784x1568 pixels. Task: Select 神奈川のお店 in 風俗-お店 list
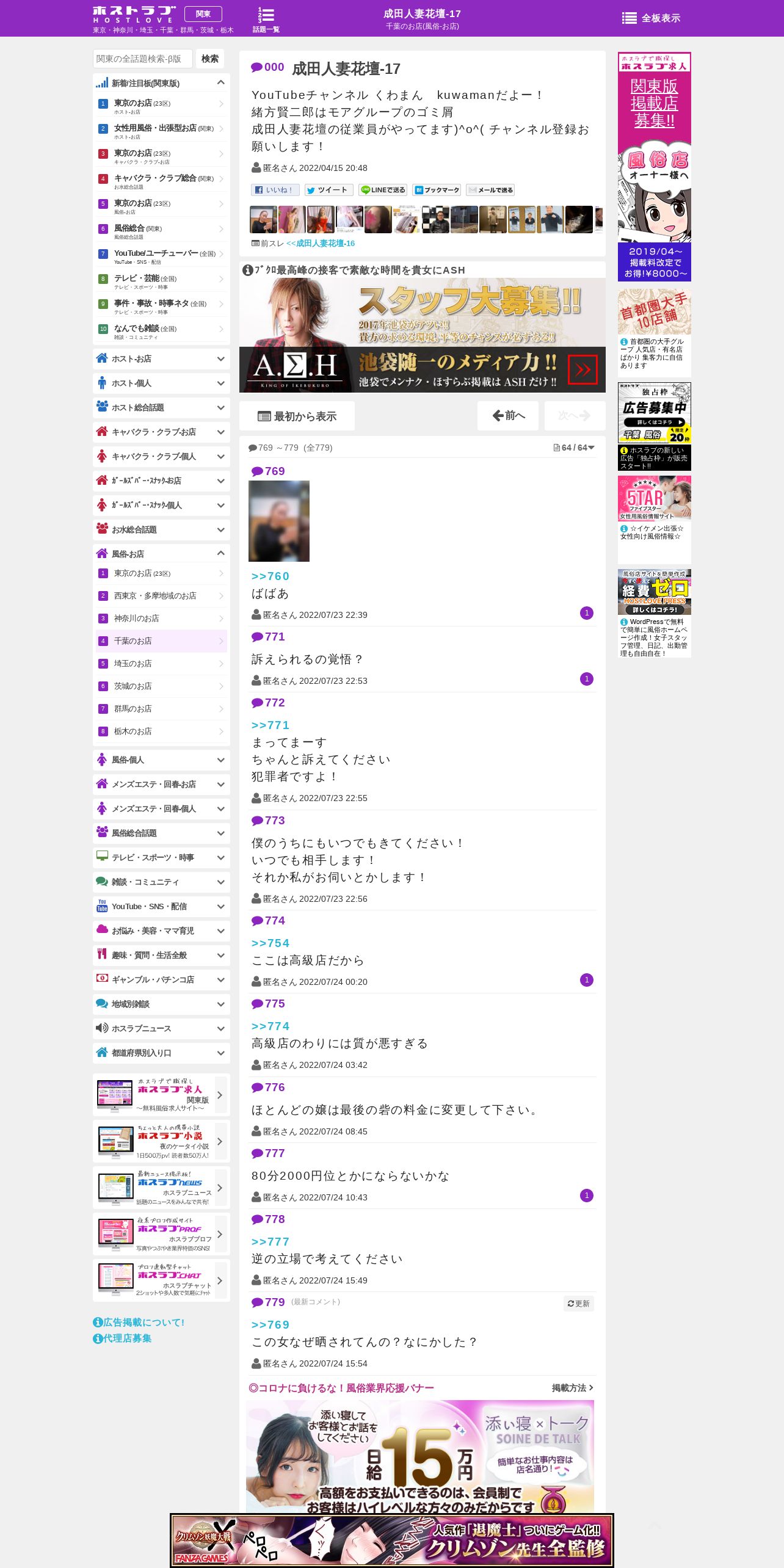point(161,618)
